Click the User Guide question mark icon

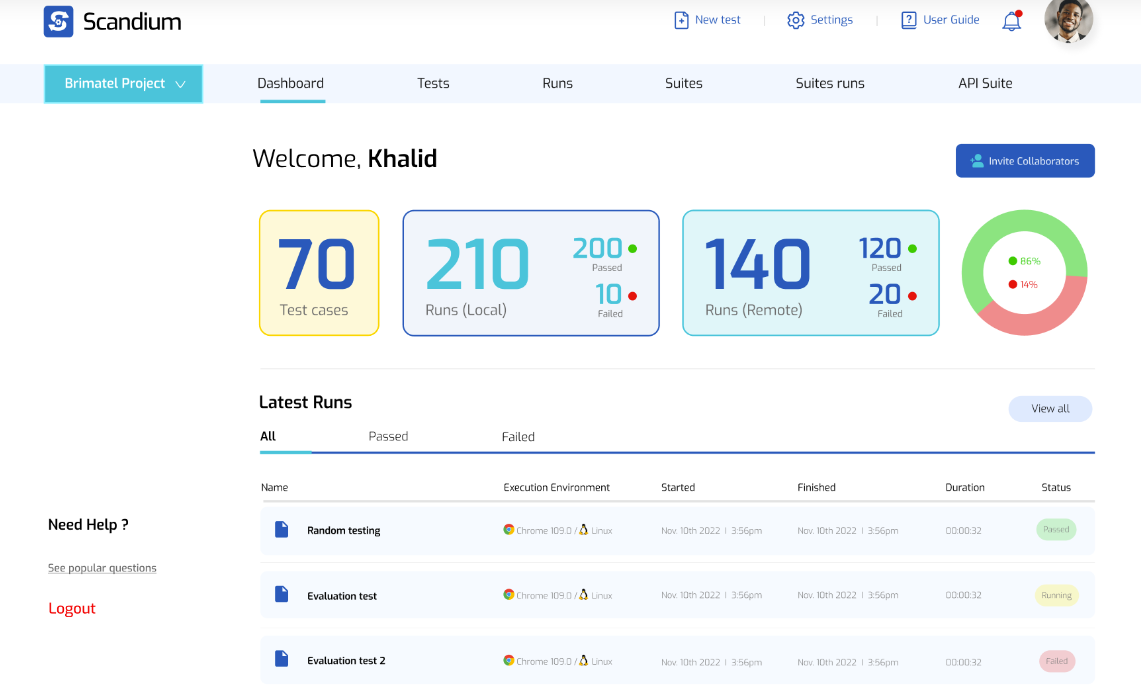[908, 19]
